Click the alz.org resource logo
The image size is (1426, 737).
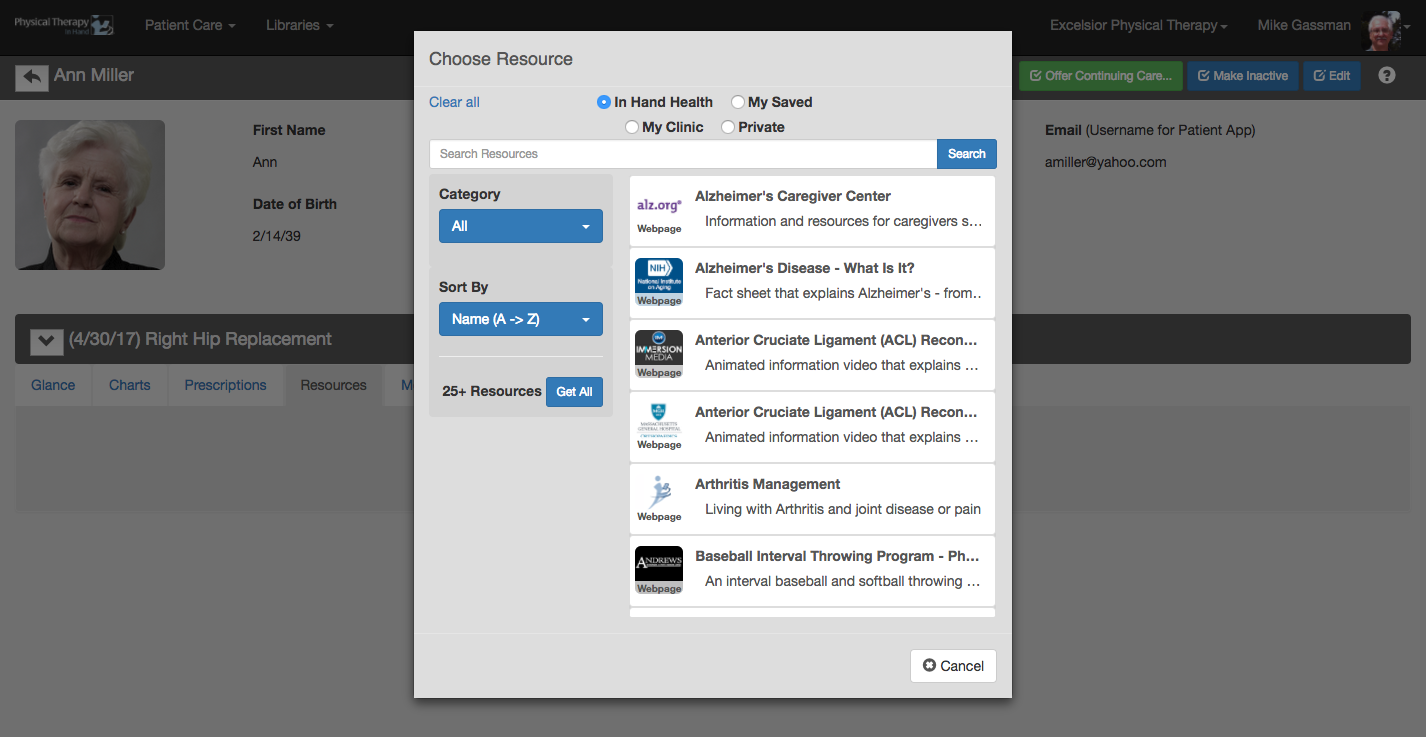pyautogui.click(x=659, y=205)
